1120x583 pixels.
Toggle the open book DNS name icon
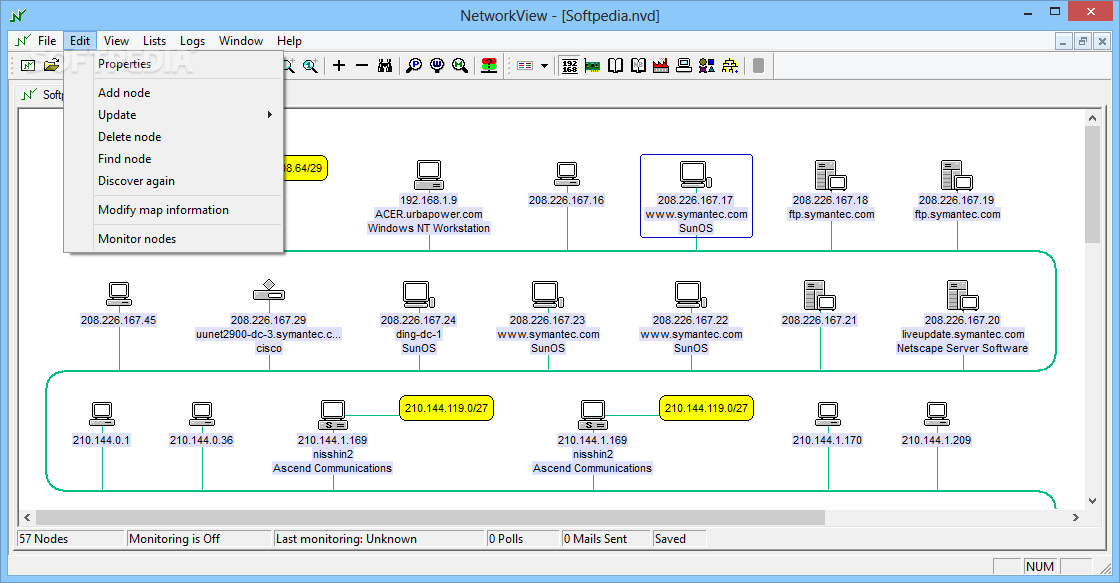[x=615, y=66]
